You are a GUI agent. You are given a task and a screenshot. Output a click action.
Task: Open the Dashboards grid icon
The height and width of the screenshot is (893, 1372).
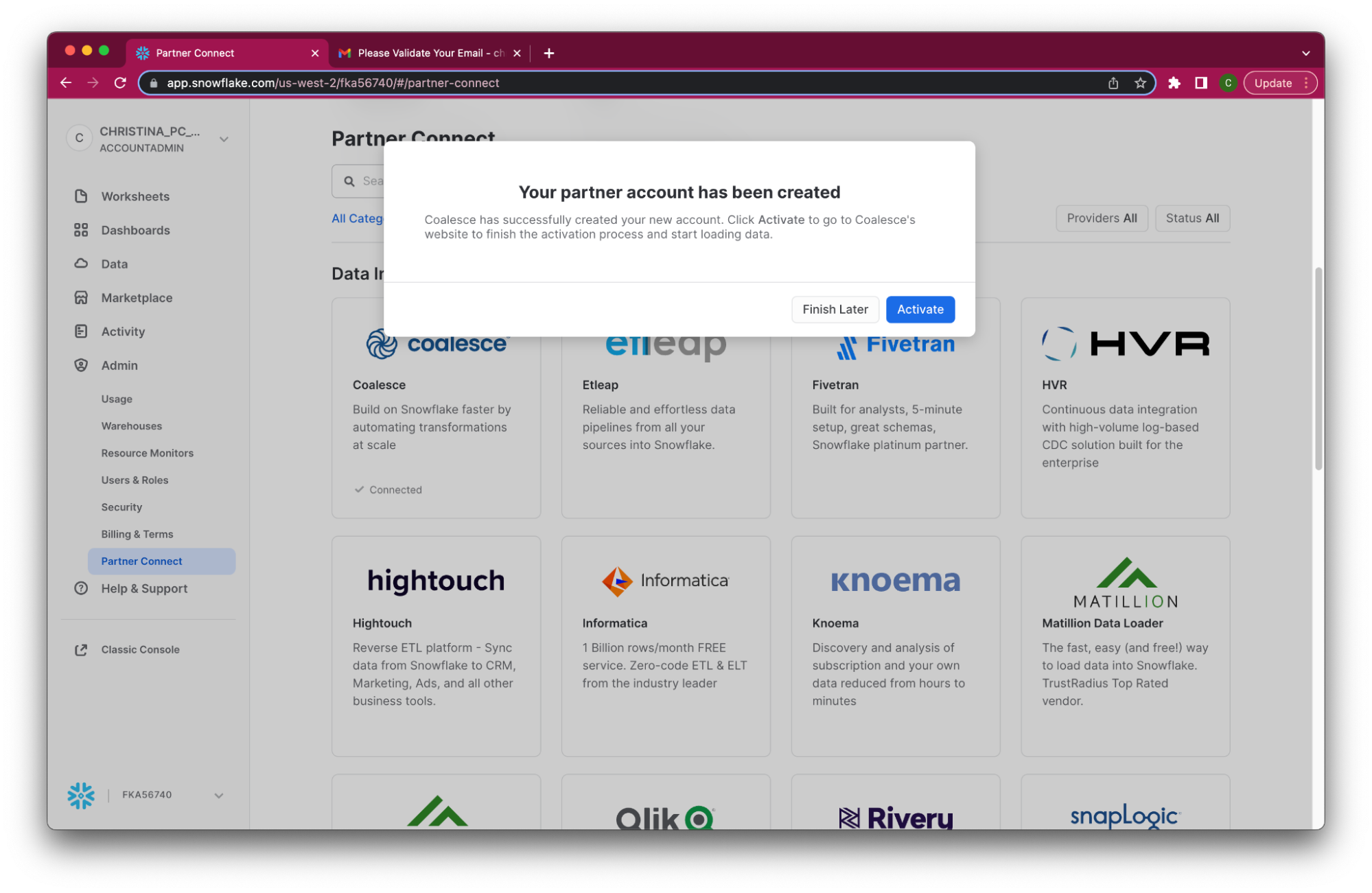(81, 230)
